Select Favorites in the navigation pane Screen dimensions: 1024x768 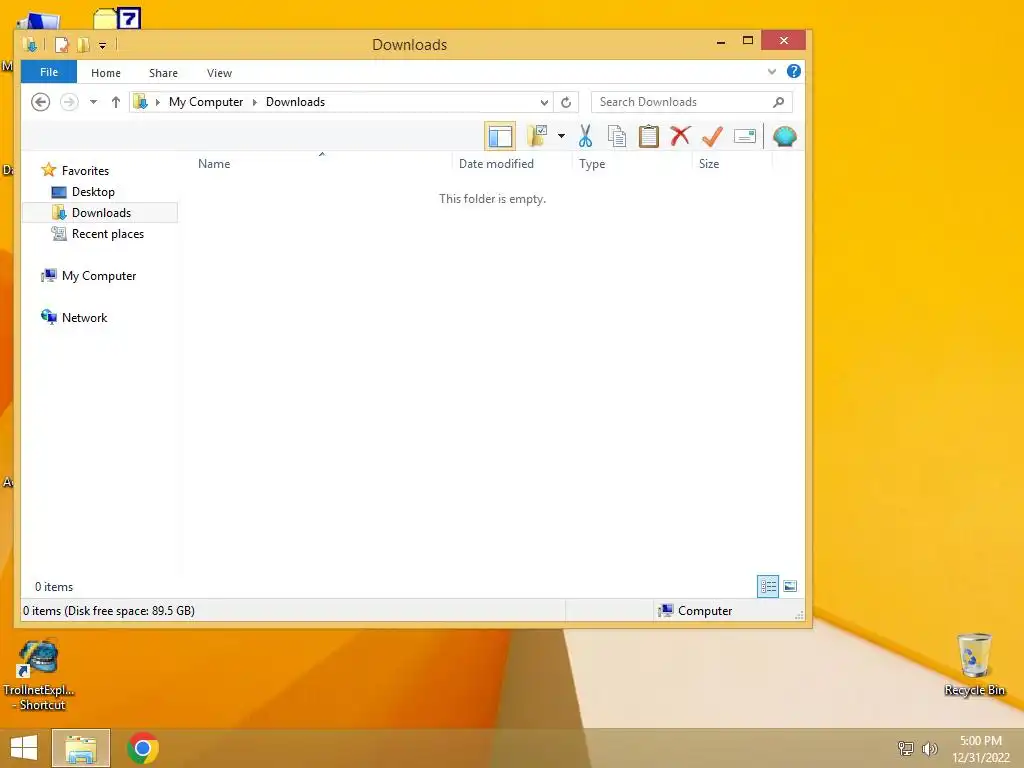click(x=86, y=170)
